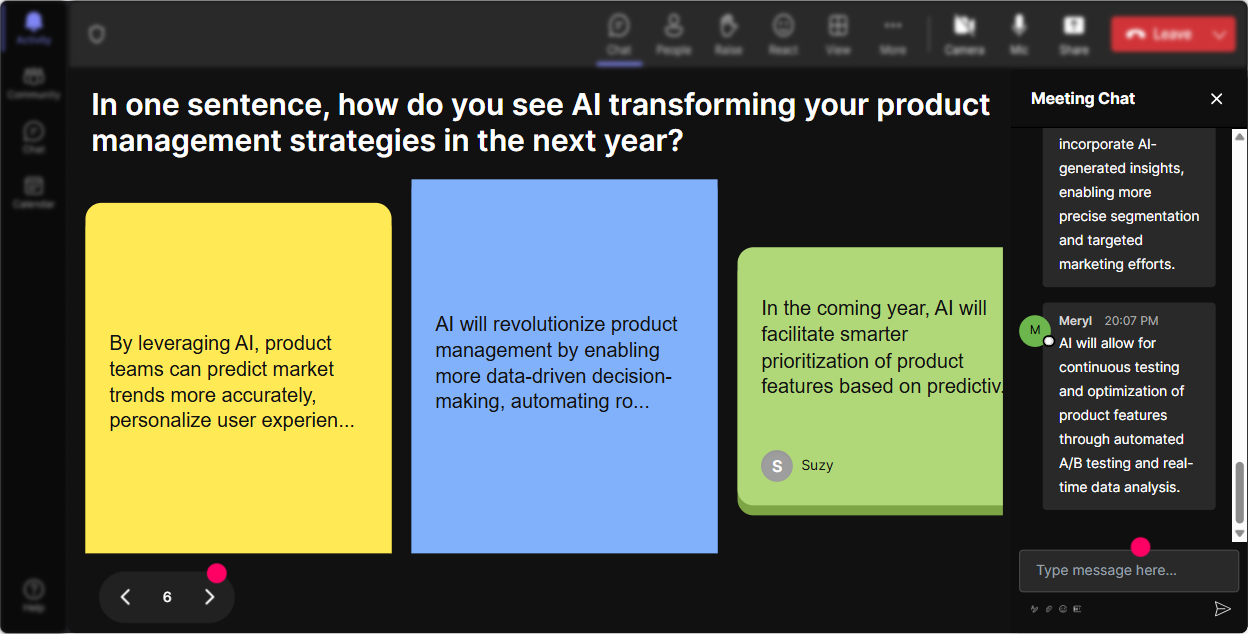Click the "Meeting Chat" panel title
Screen dimensions: 1248x634
coord(1083,98)
